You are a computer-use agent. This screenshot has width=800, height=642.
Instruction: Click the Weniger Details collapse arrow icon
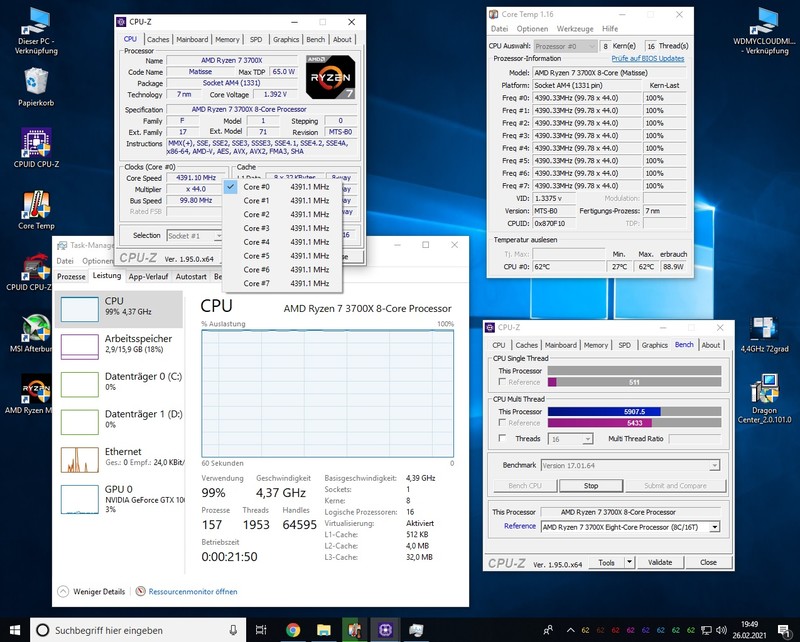click(63, 591)
